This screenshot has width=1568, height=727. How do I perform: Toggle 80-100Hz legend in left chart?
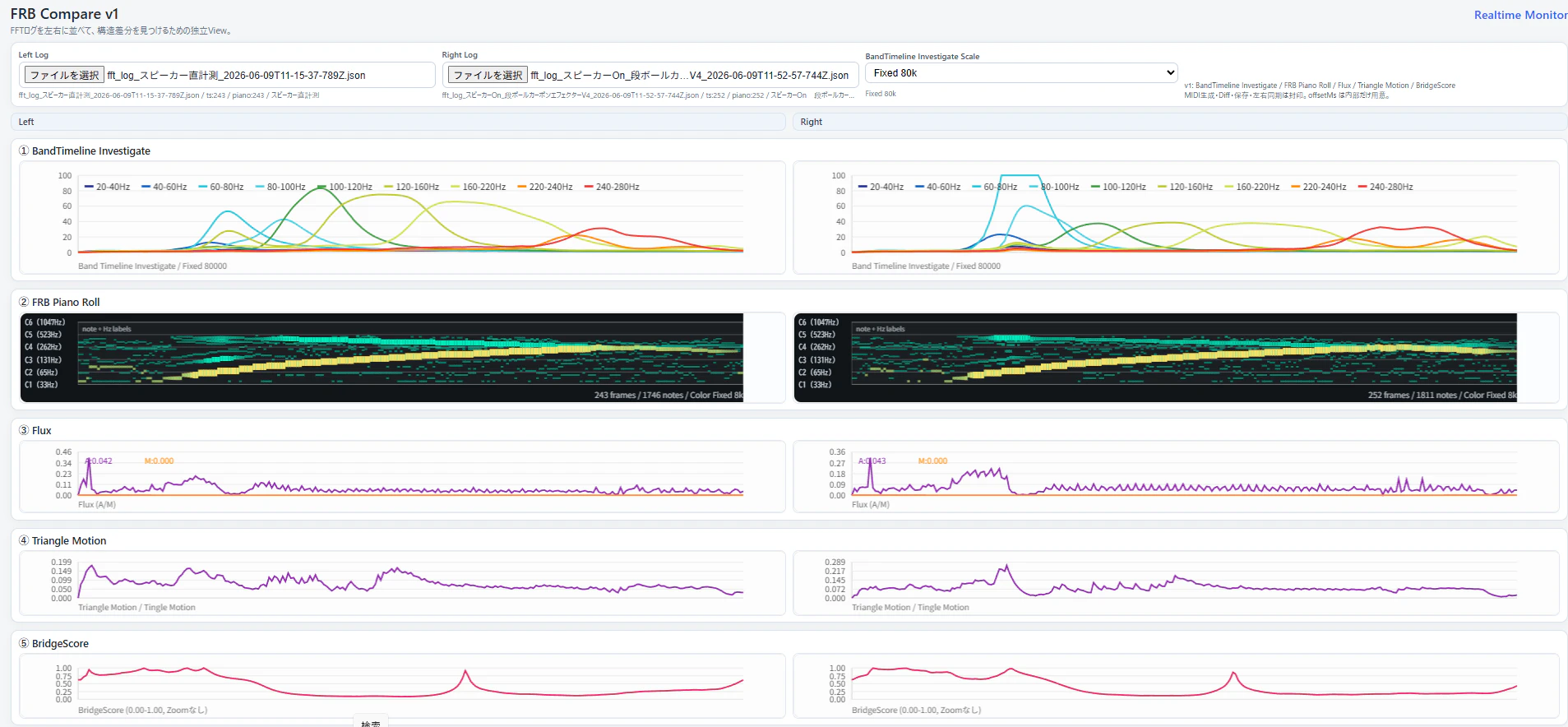click(280, 187)
